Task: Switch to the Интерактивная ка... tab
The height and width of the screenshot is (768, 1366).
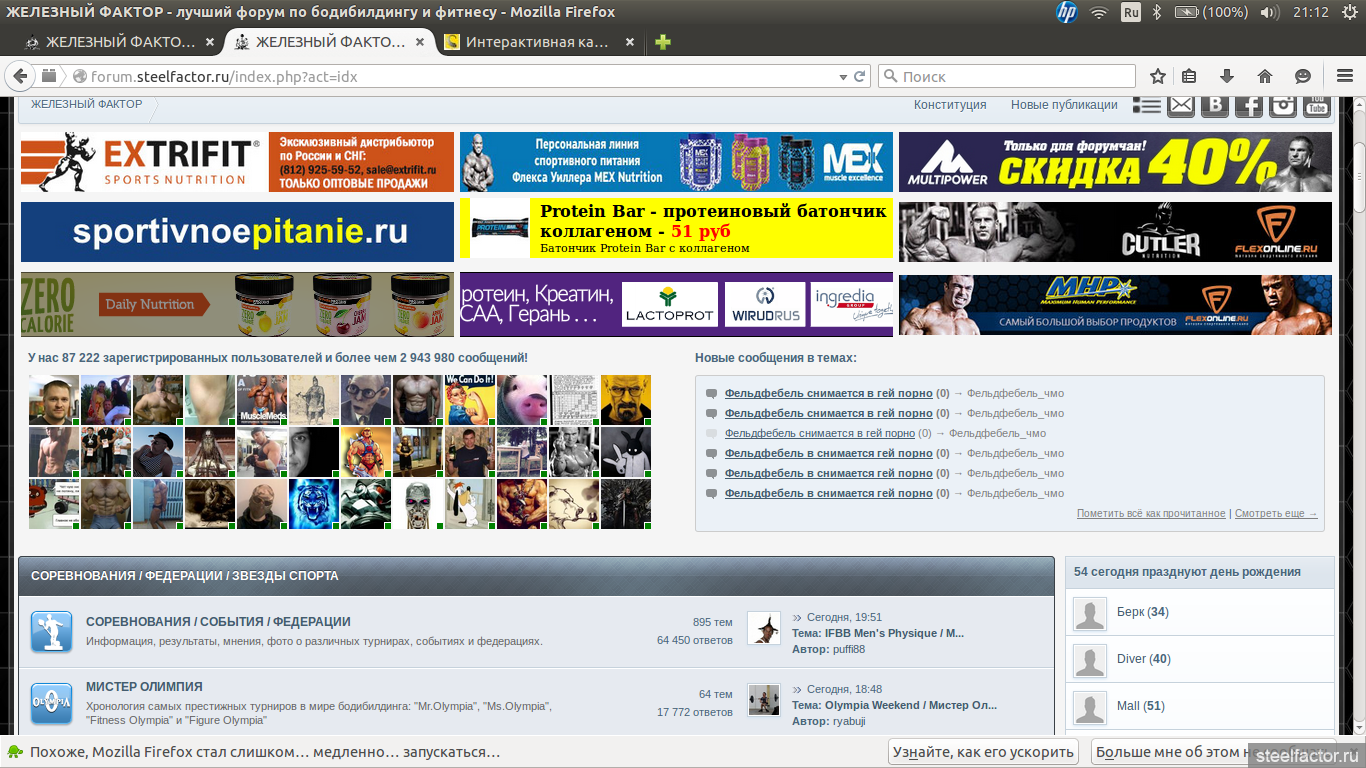Action: tap(541, 43)
